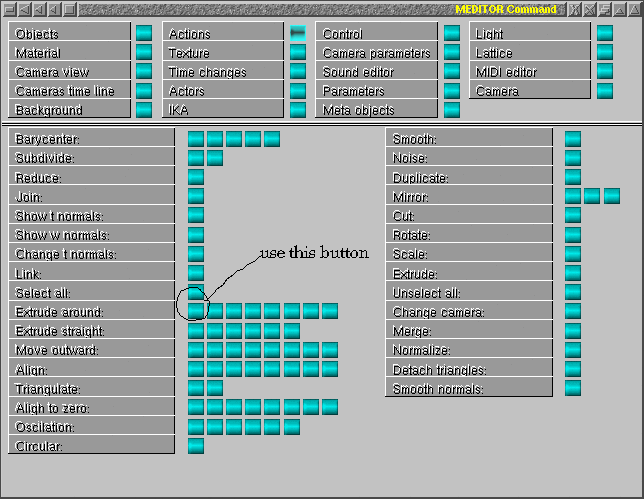
Task: Click the Detach triangles label
Action: (x=468, y=369)
